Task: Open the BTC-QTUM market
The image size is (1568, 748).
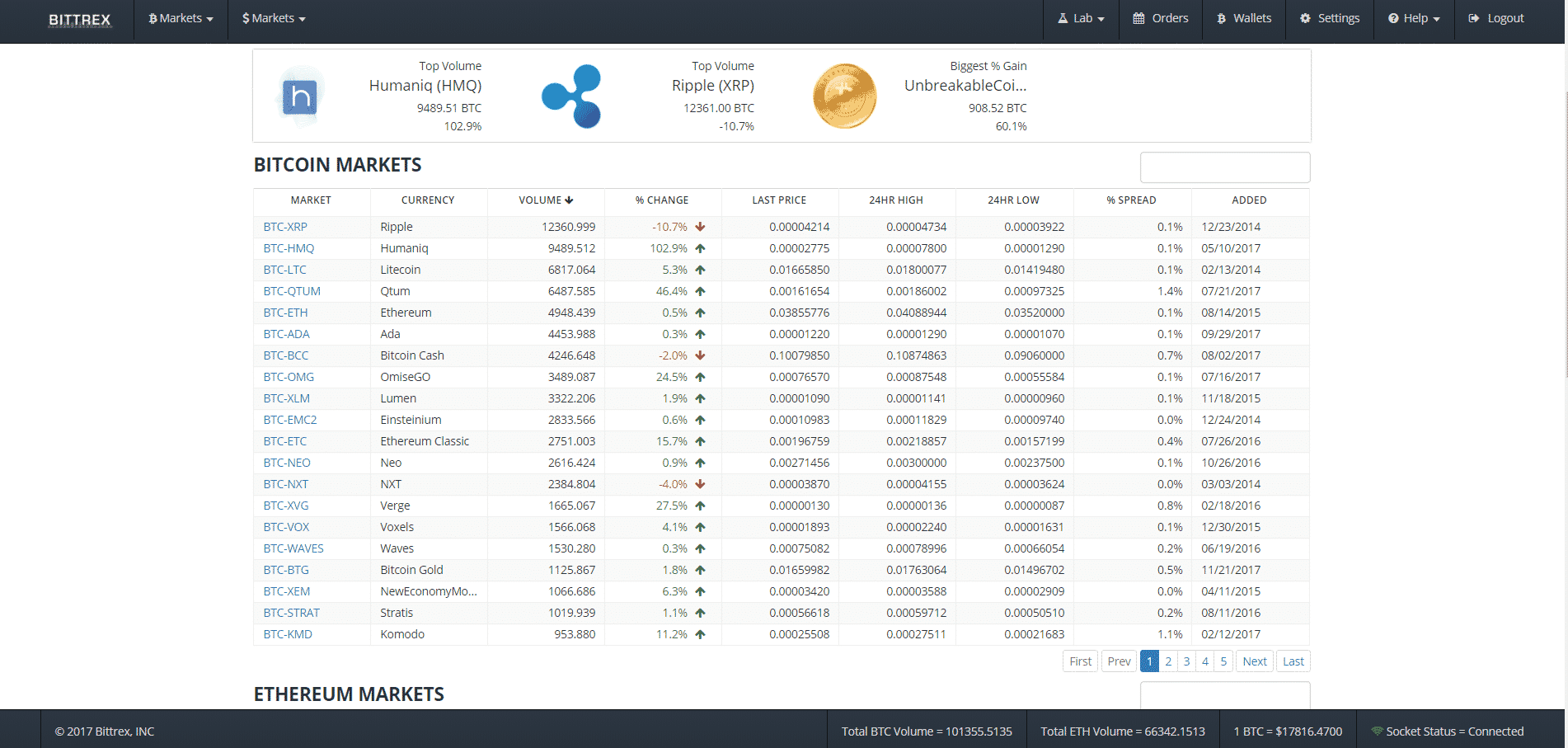Action: 292,291
